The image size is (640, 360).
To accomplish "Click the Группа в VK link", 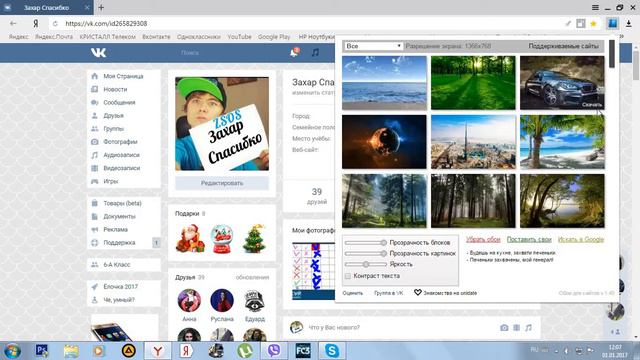I will coord(389,293).
